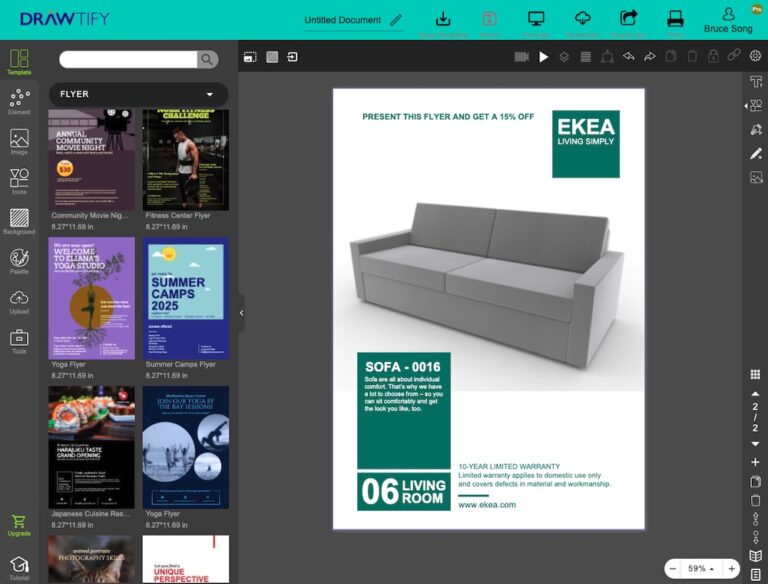Viewport: 768px width, 584px height.
Task: Toggle the grid view icon
Action: tap(755, 375)
